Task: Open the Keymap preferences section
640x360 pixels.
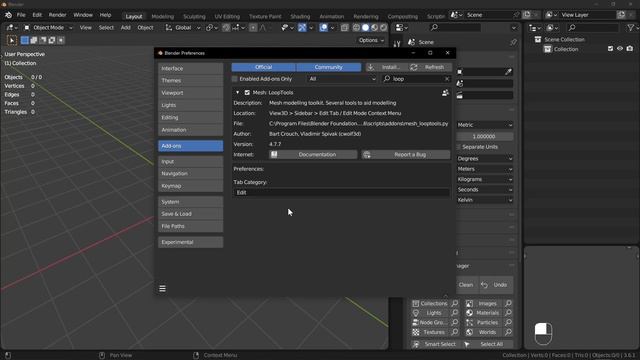Action: [x=191, y=186]
